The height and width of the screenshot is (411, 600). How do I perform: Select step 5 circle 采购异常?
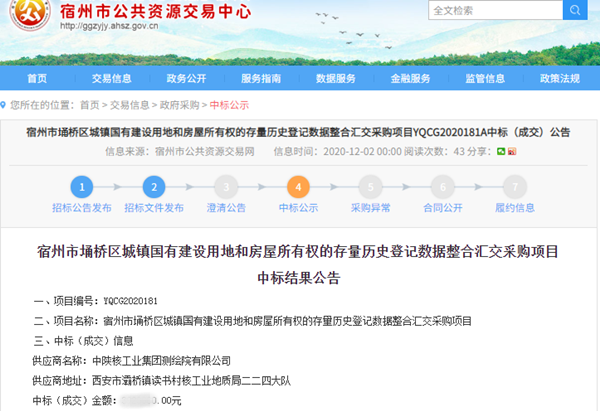point(369,186)
